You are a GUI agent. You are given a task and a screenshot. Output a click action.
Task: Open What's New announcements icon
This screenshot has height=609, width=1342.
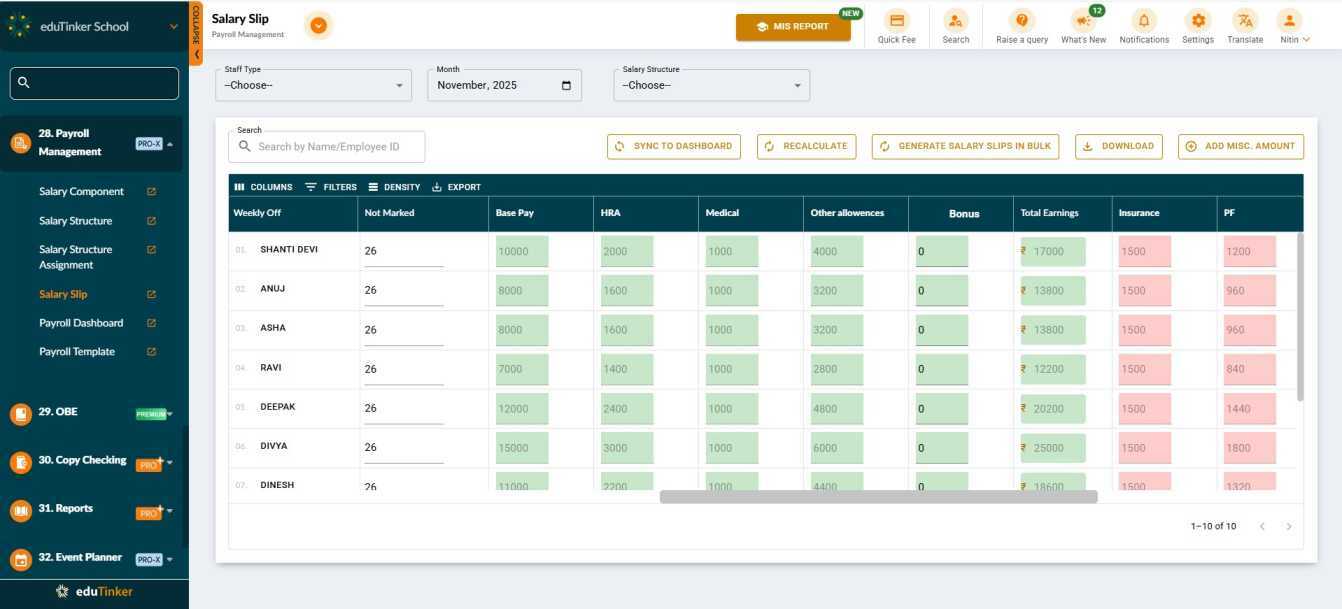(1082, 21)
